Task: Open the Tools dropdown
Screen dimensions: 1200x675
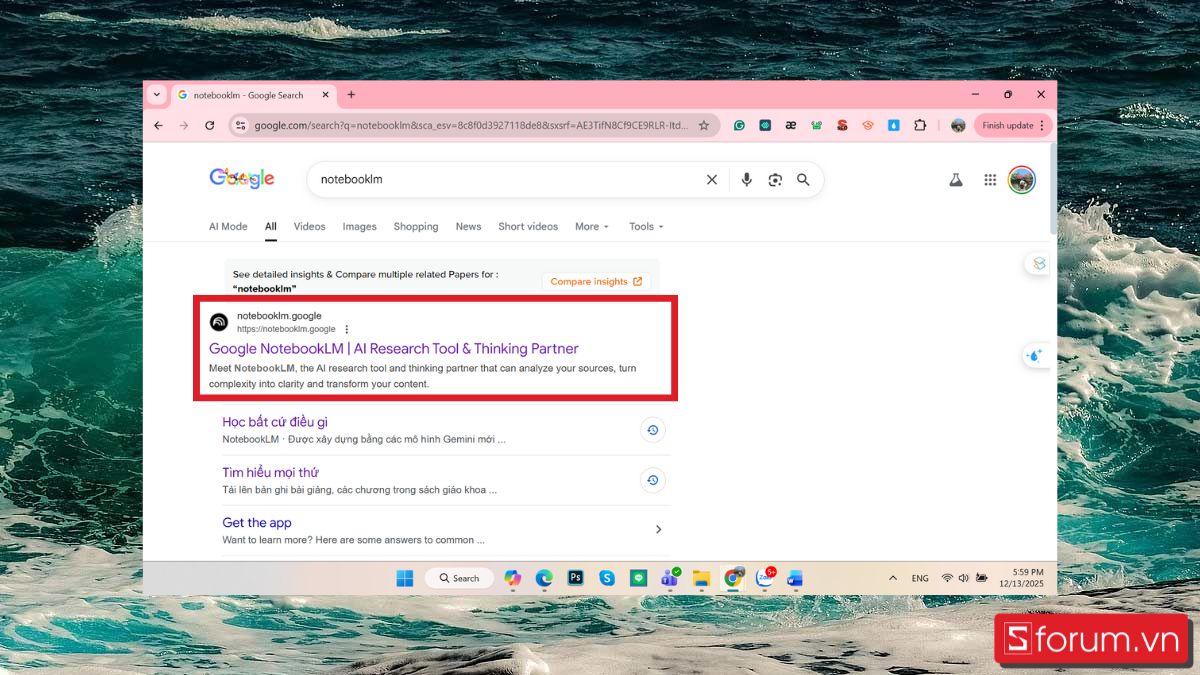Action: pos(646,227)
